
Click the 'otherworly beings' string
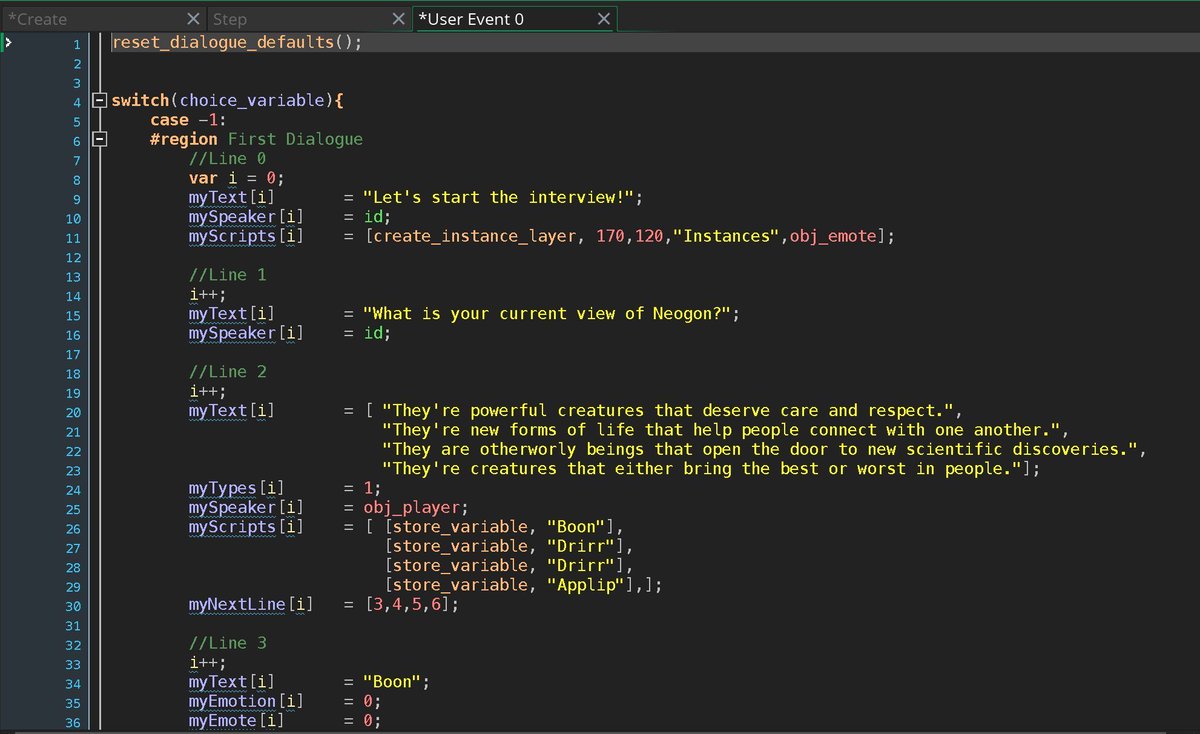tap(760, 449)
